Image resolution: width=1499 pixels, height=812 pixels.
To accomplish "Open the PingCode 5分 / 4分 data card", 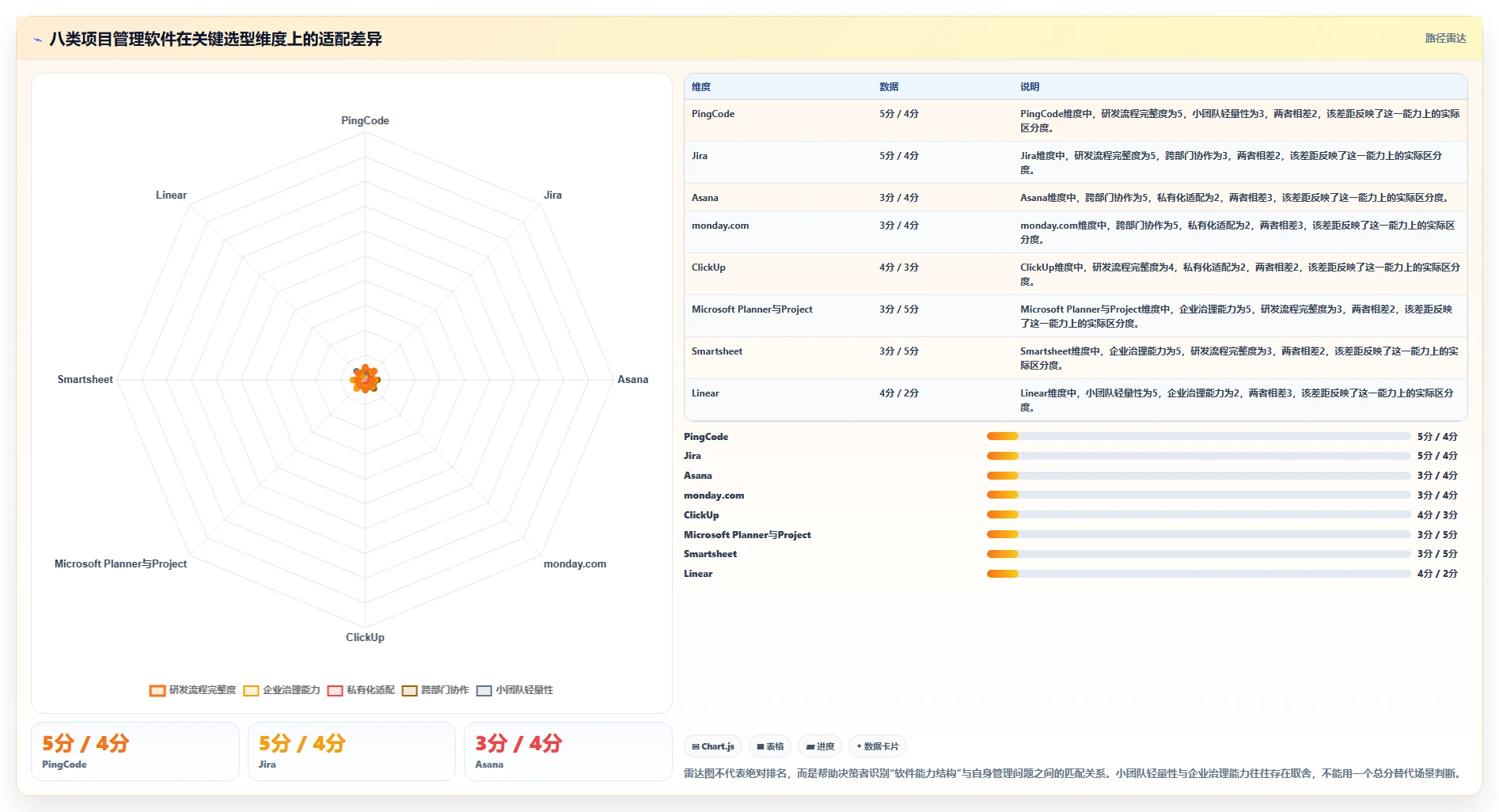I will pos(135,751).
